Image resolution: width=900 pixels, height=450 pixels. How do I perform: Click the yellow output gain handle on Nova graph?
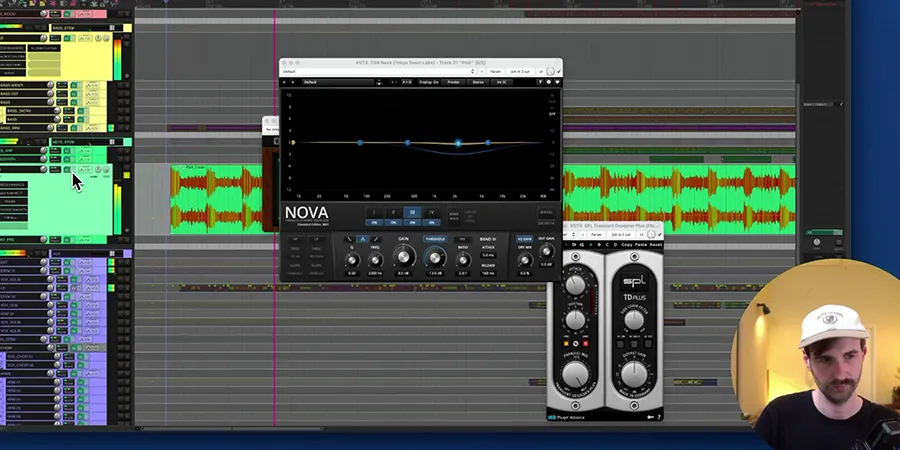point(292,142)
